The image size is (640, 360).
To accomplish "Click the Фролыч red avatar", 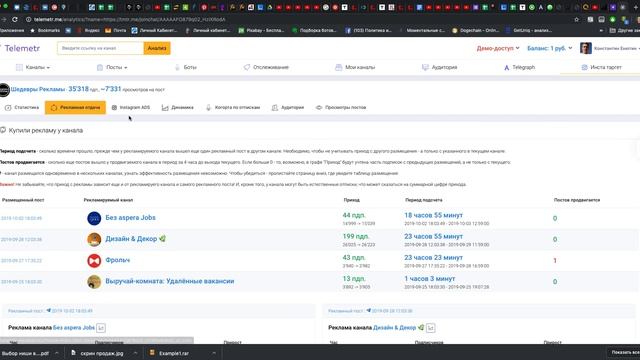I will click(94, 260).
